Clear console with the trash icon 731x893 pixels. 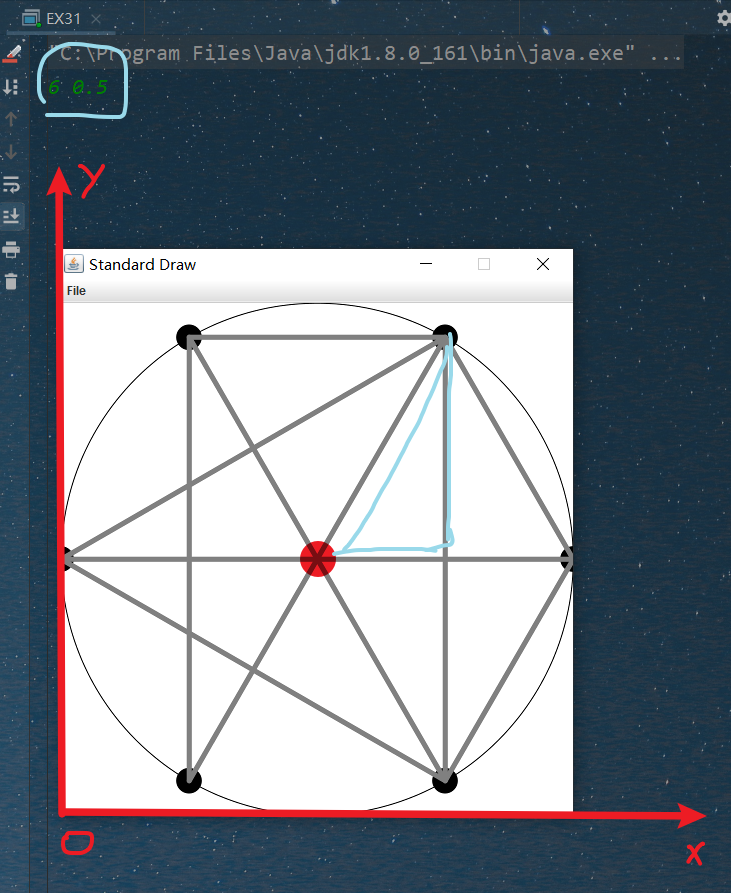(11, 281)
